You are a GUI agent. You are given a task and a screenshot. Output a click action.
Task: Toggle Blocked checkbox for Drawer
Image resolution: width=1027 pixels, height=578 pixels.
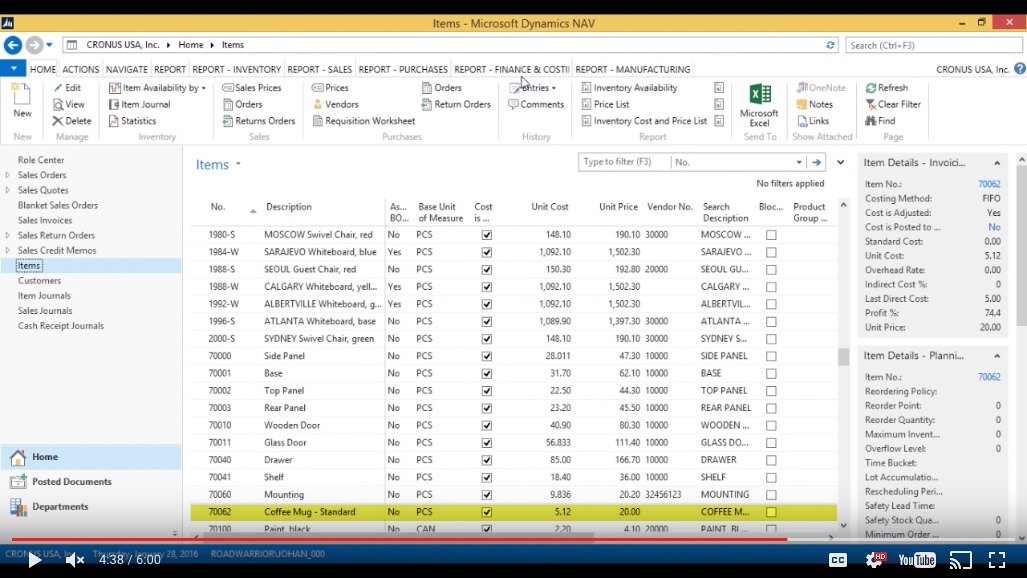pyautogui.click(x=771, y=461)
